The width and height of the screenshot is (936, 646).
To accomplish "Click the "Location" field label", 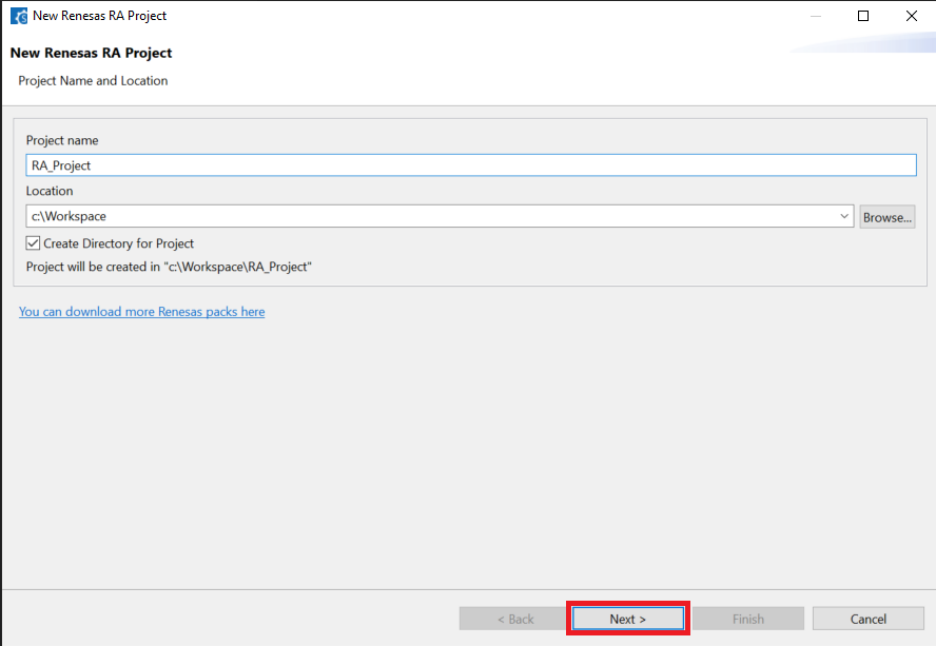I will pyautogui.click(x=50, y=191).
